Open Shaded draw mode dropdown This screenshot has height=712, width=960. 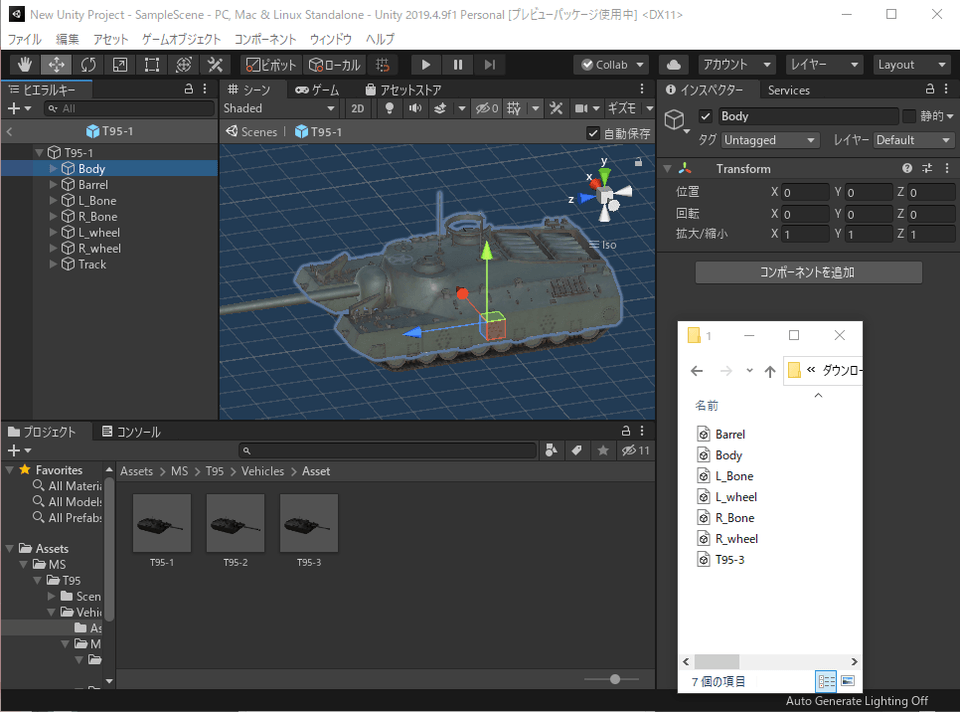pyautogui.click(x=279, y=108)
